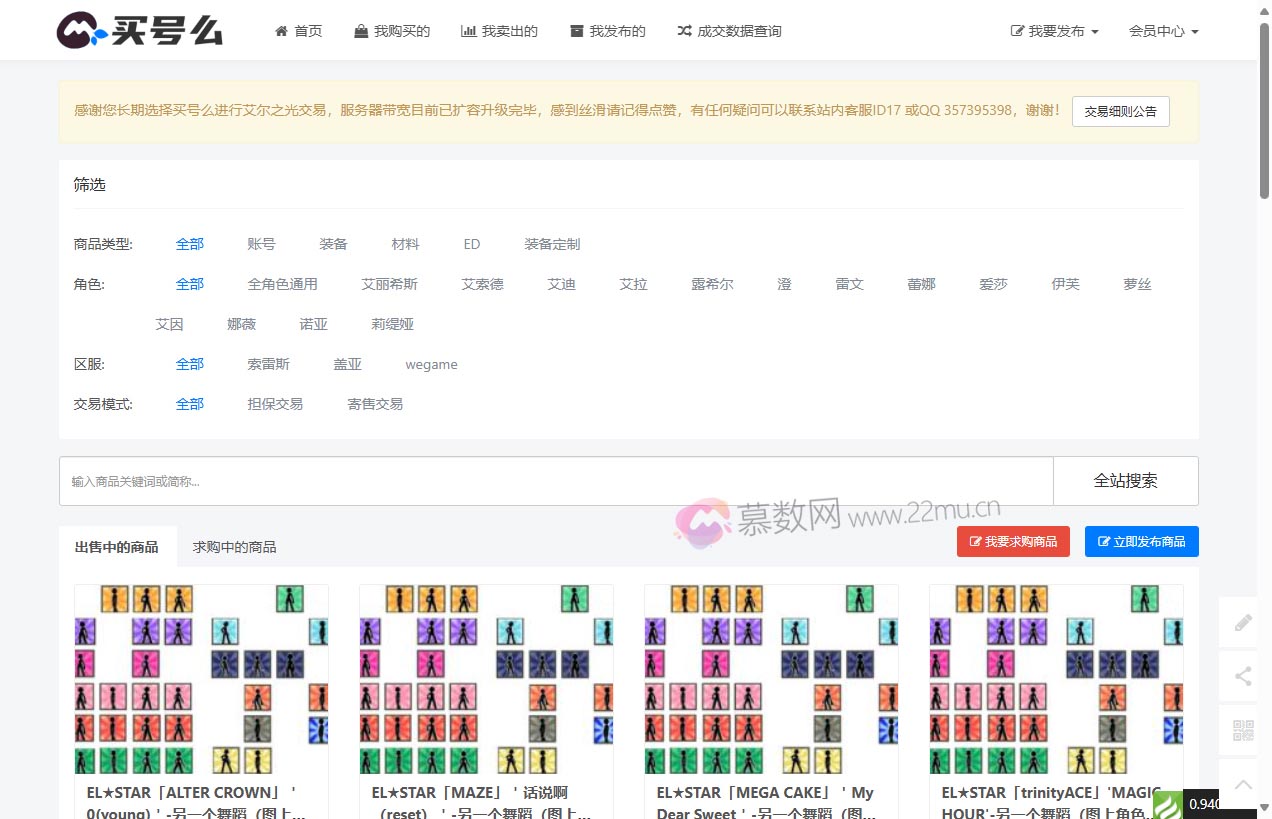
Task: Open the ALTER CROWN product thumbnail
Action: coord(201,679)
